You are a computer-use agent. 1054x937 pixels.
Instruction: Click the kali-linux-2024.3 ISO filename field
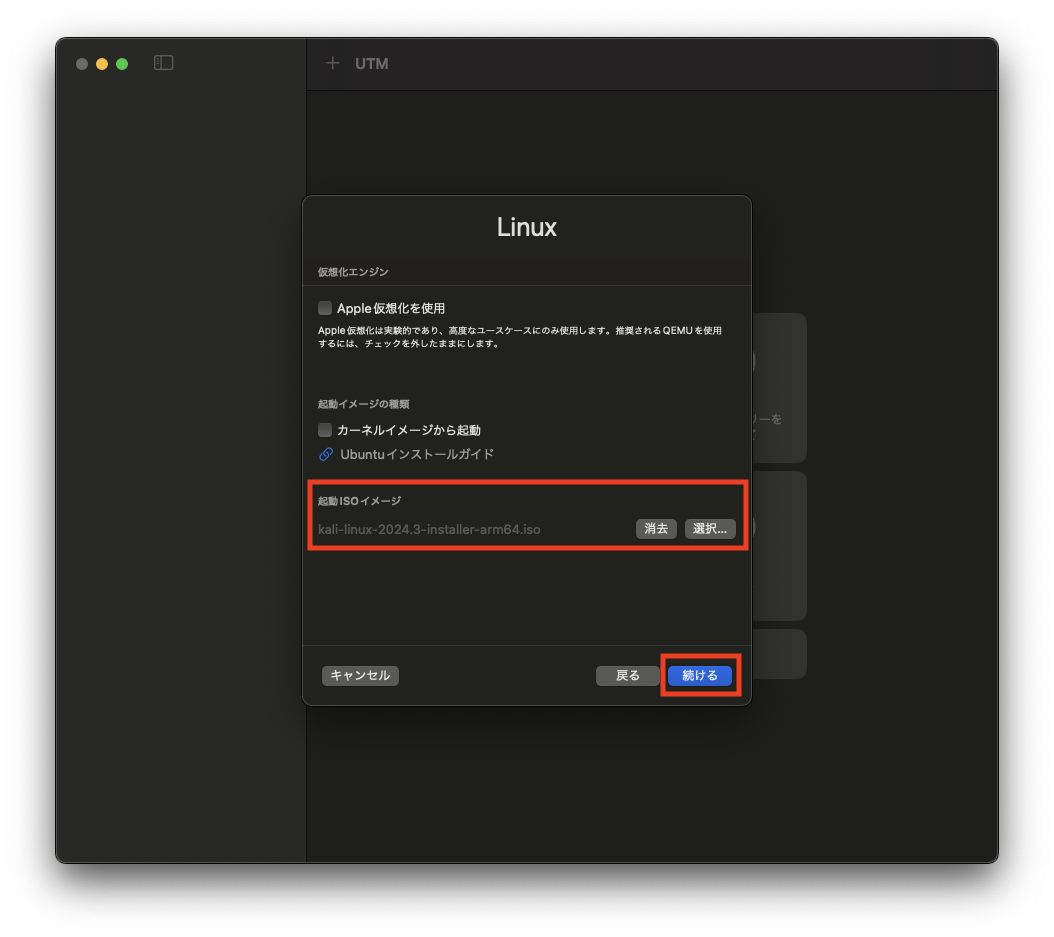pyautogui.click(x=430, y=529)
